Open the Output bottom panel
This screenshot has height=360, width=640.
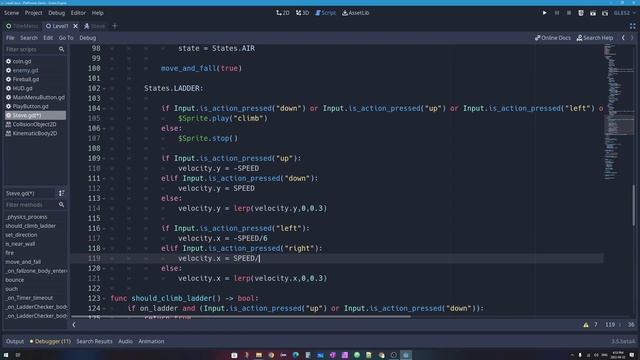[x=15, y=341]
